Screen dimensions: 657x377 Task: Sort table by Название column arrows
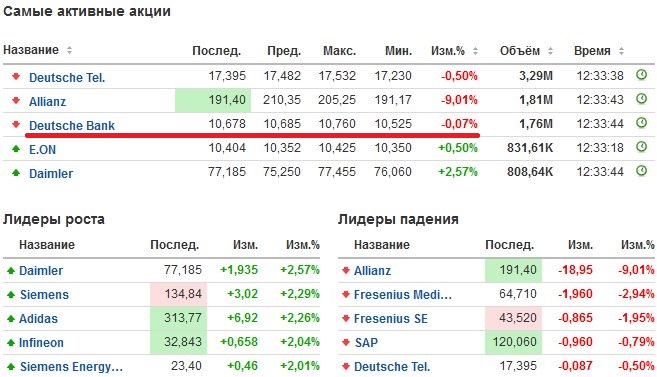click(x=69, y=50)
